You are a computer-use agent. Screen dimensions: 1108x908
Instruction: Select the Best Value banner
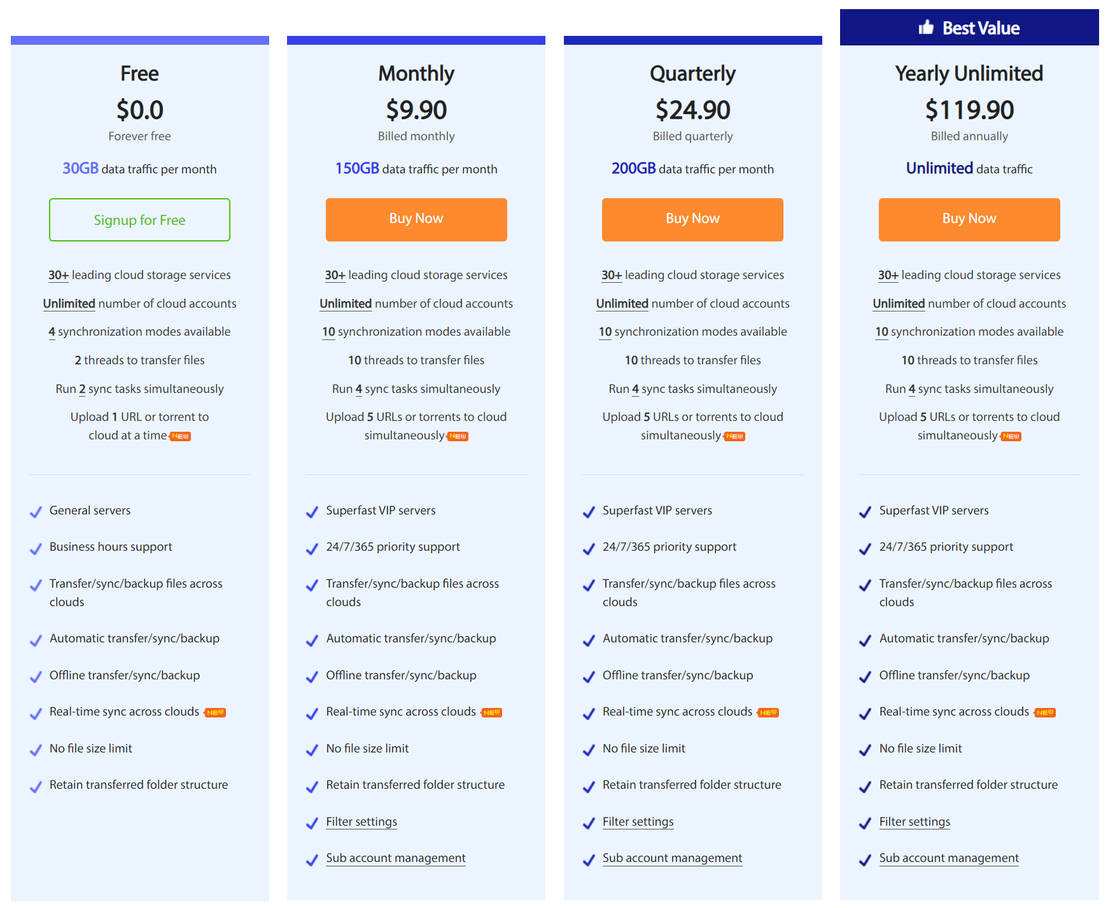point(969,28)
